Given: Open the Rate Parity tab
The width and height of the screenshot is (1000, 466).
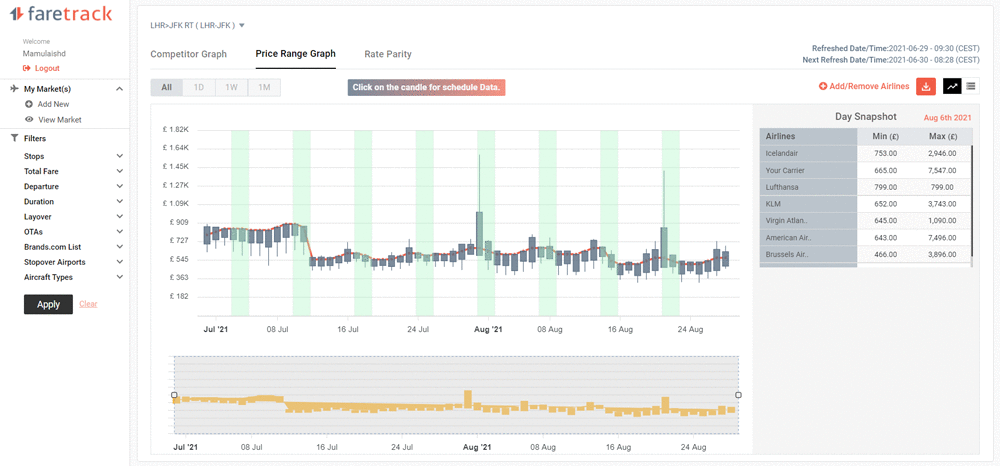Looking at the screenshot, I should 388,54.
